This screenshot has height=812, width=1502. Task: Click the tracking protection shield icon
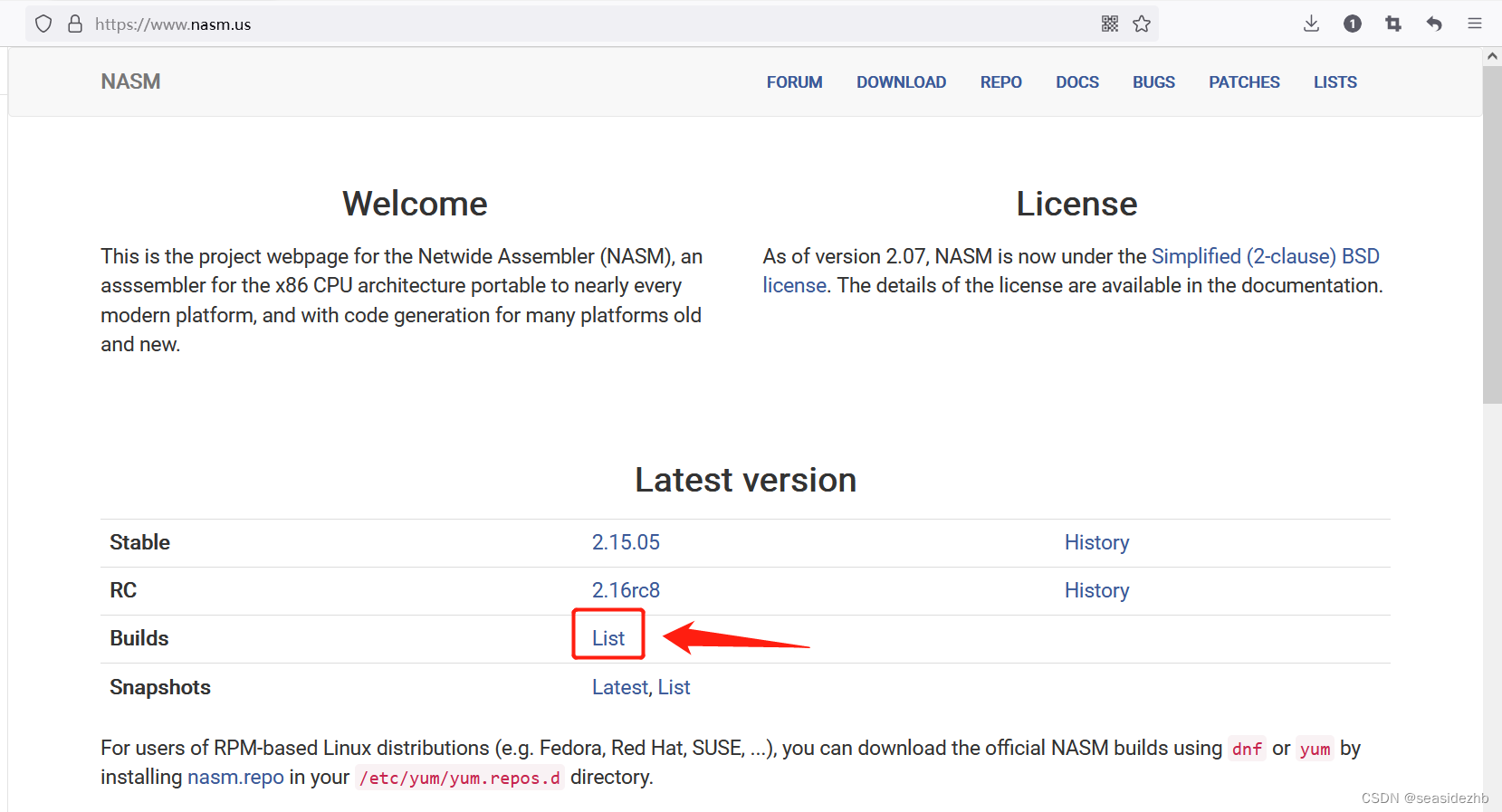43,24
